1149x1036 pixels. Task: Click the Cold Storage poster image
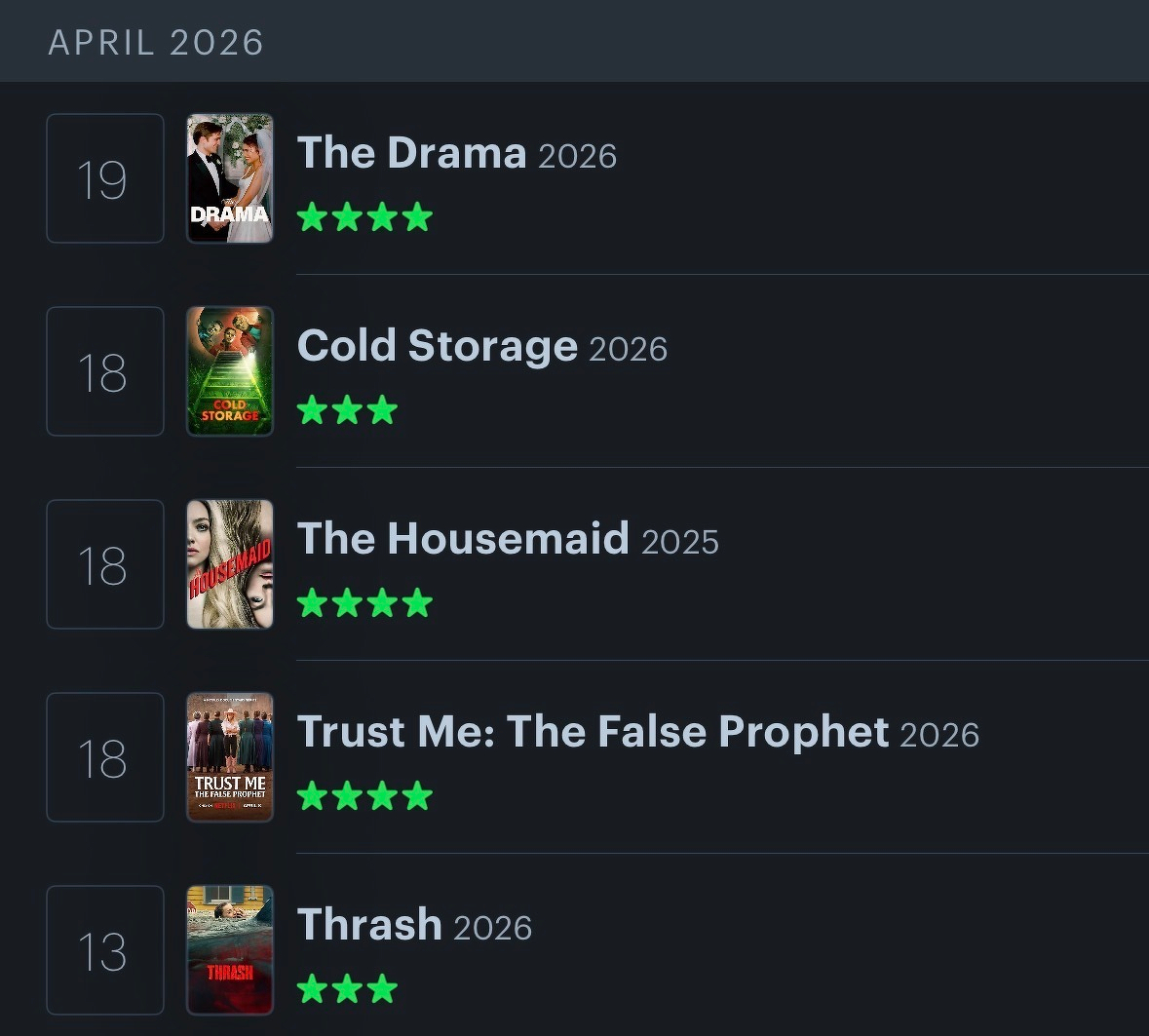pos(230,371)
